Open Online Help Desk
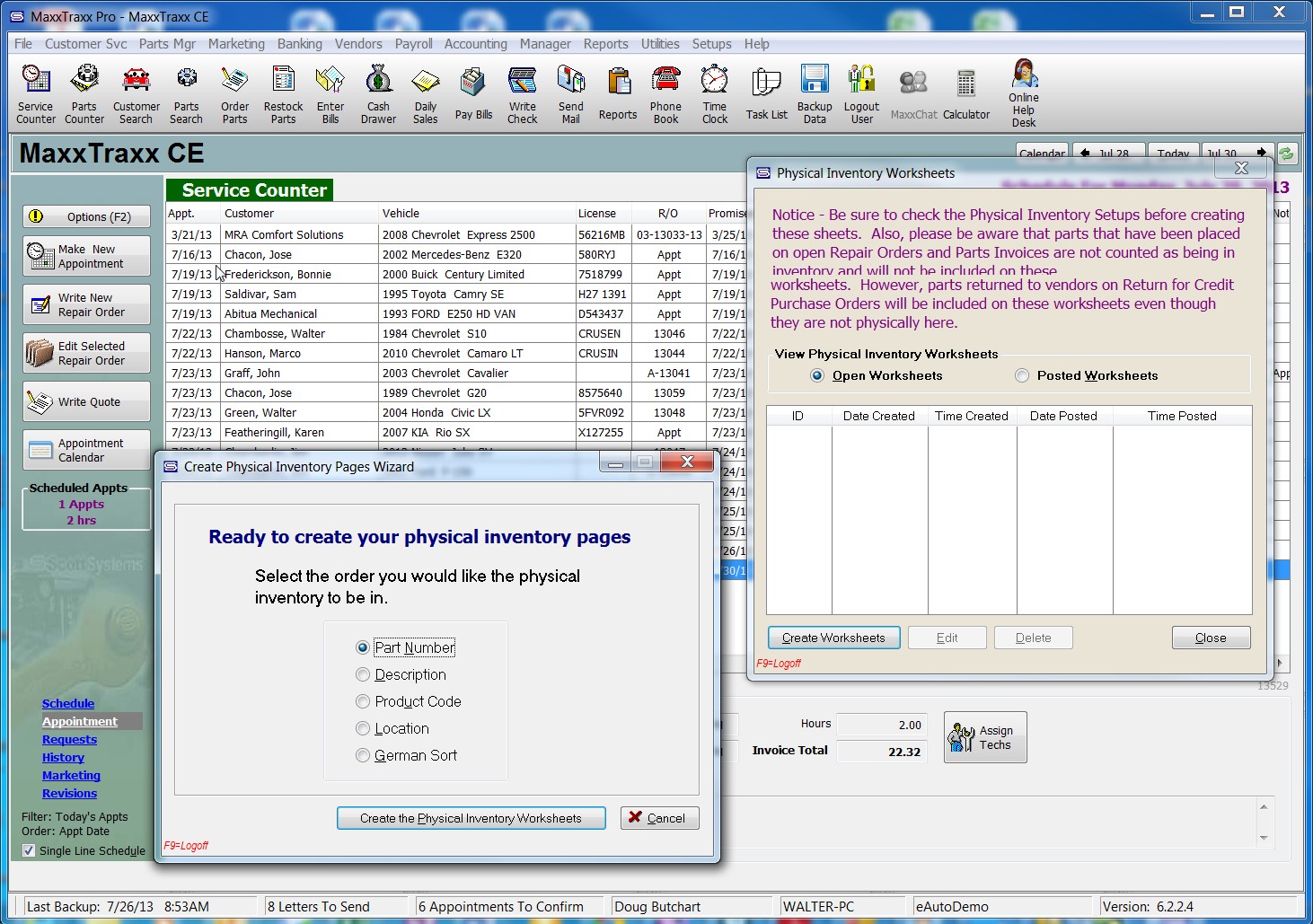 (1024, 93)
